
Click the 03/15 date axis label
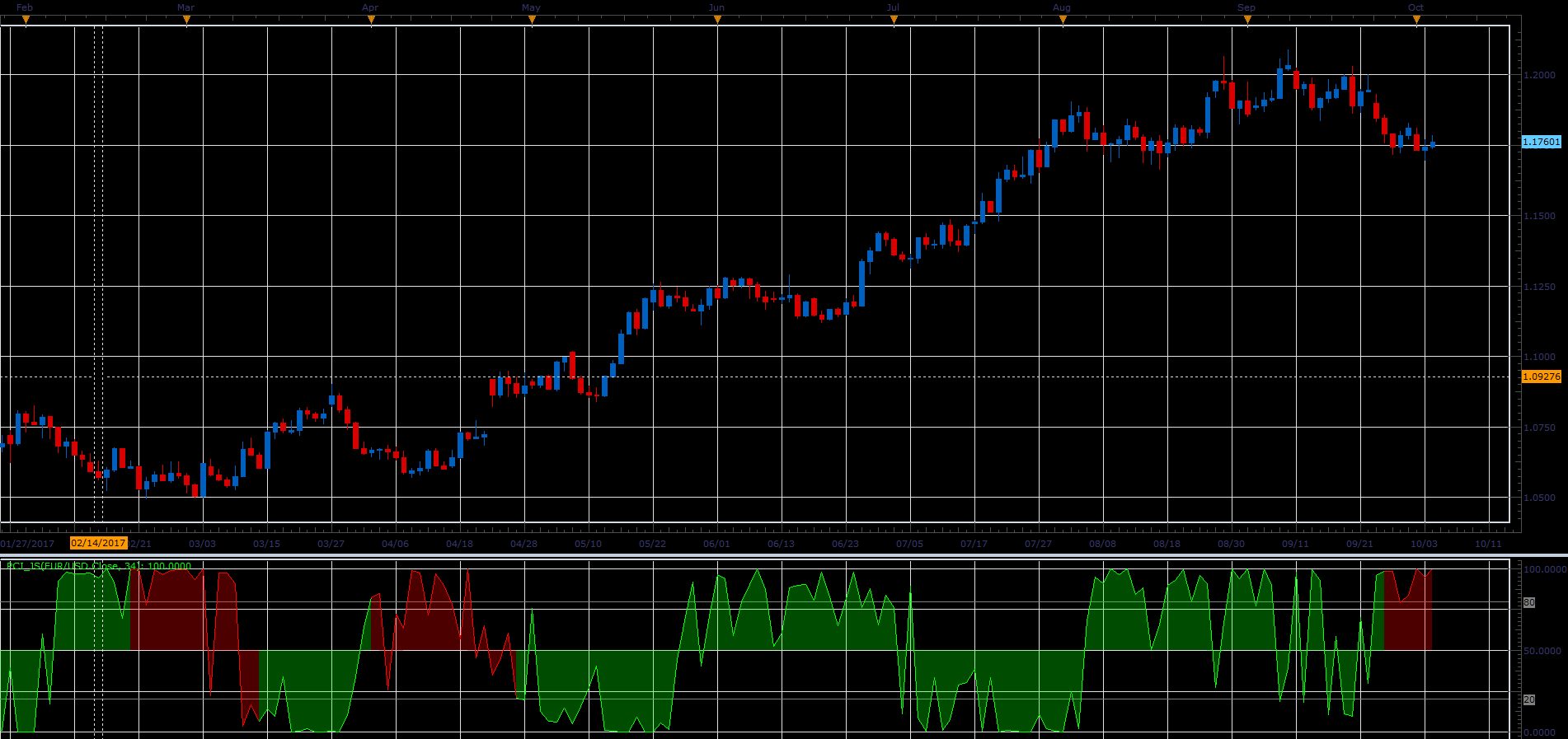267,544
